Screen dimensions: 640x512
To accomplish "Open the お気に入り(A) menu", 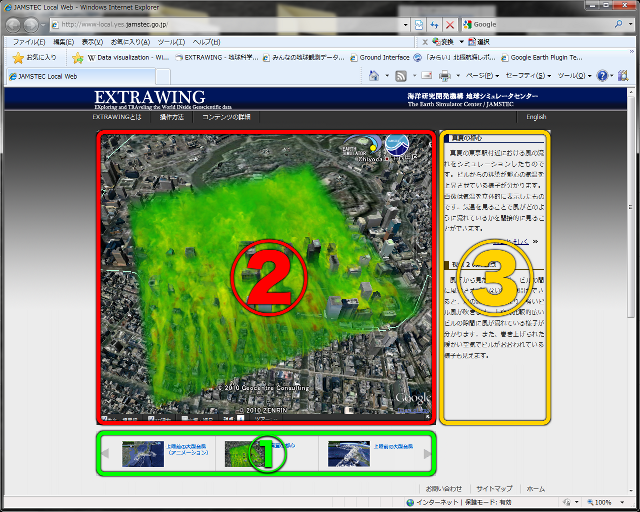I will click(130, 42).
